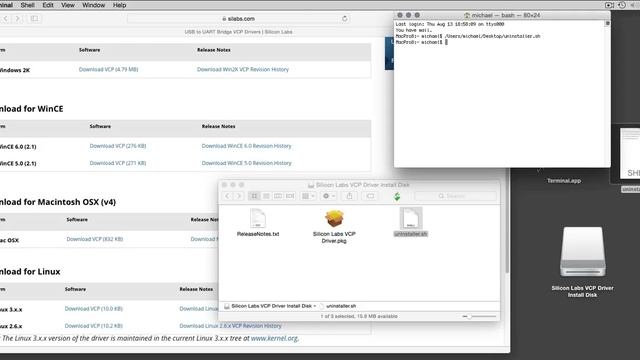Open the Window menu
Image resolution: width=640 pixels, height=360 pixels.
tap(93, 5)
